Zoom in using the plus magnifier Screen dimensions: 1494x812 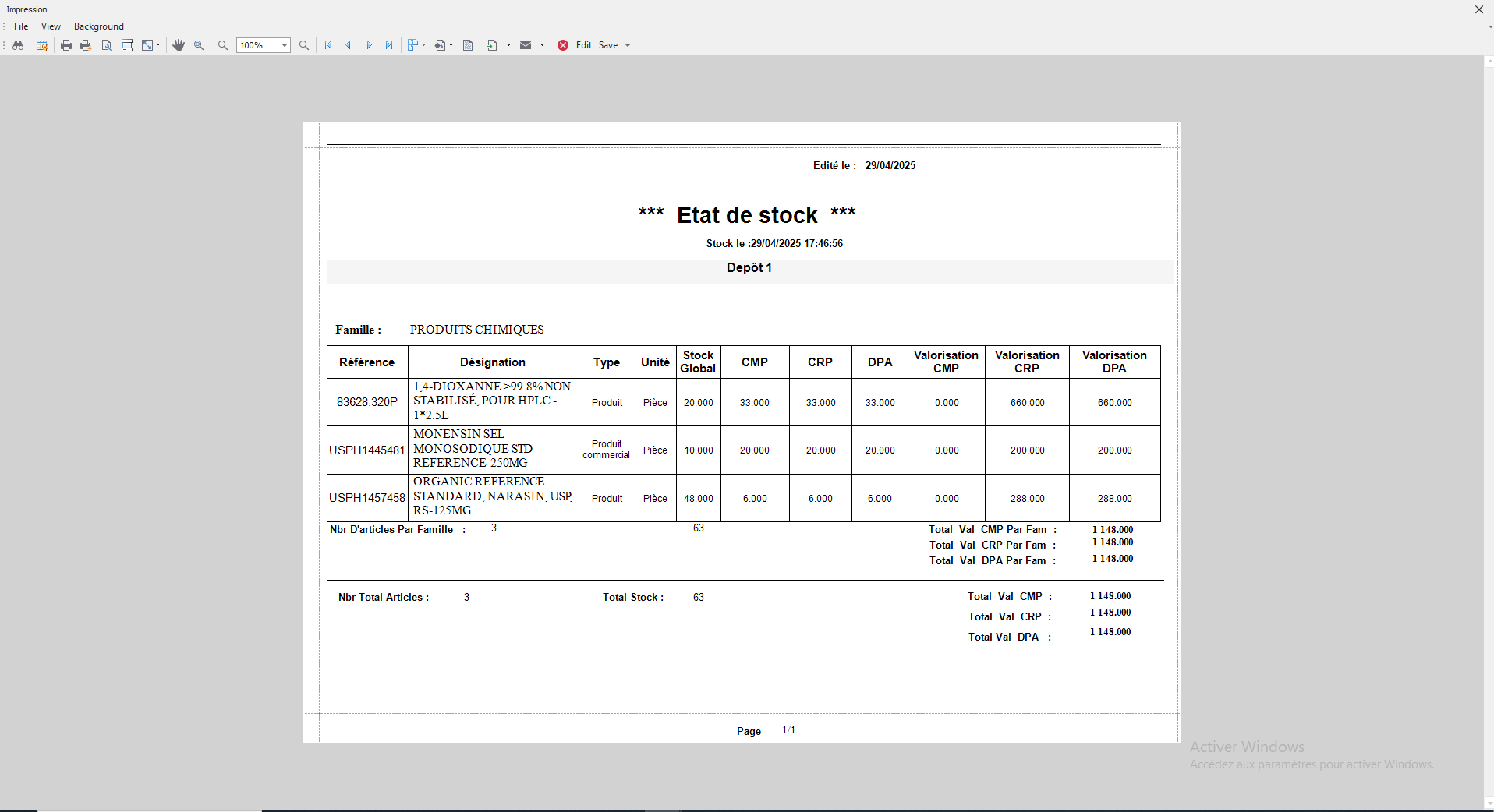pos(304,45)
